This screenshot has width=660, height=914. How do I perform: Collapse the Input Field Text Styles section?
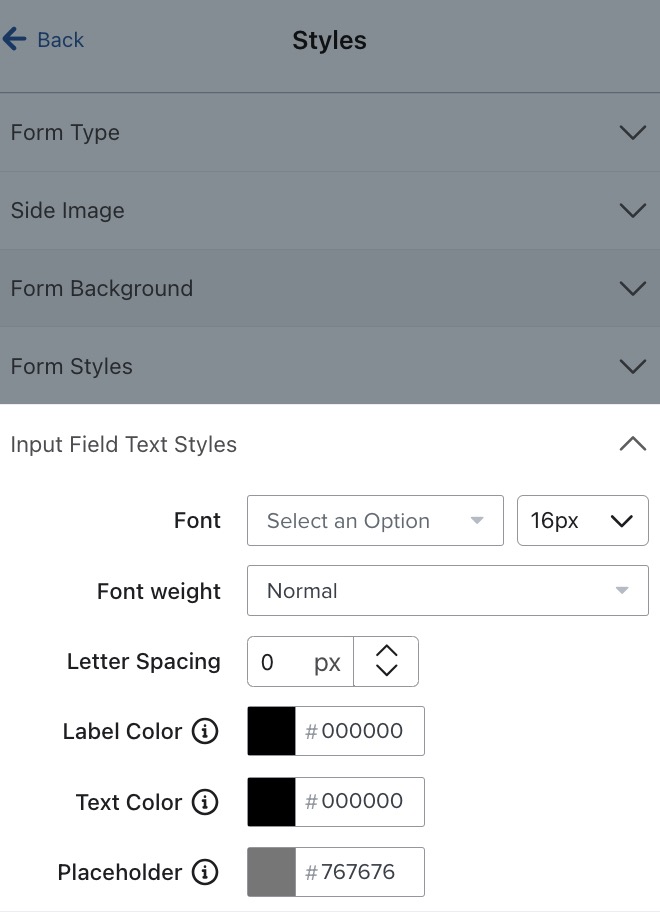pyautogui.click(x=633, y=443)
